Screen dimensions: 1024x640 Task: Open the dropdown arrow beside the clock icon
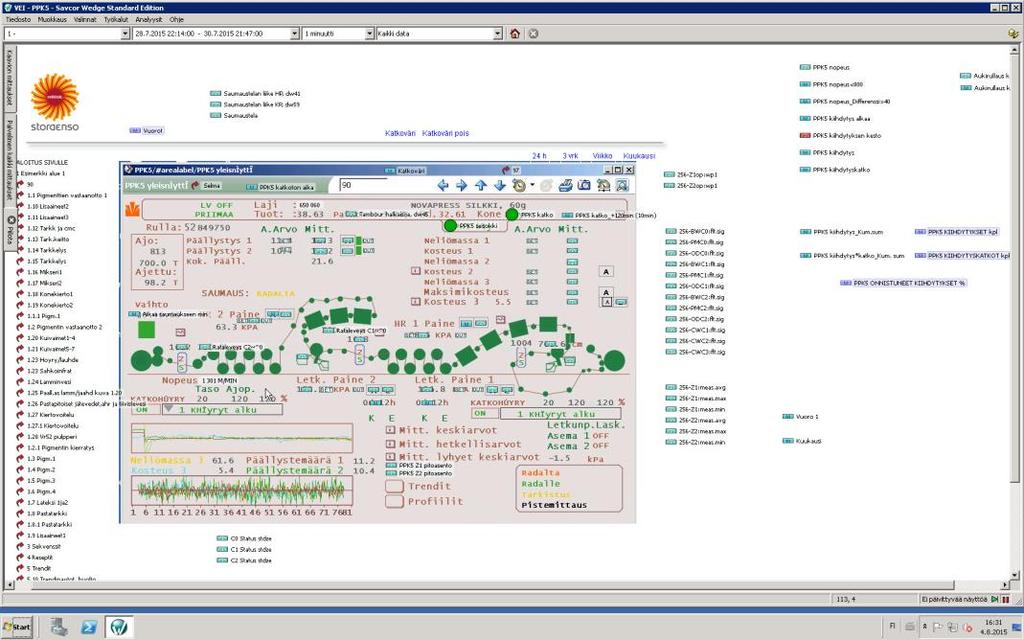pyautogui.click(x=532, y=185)
